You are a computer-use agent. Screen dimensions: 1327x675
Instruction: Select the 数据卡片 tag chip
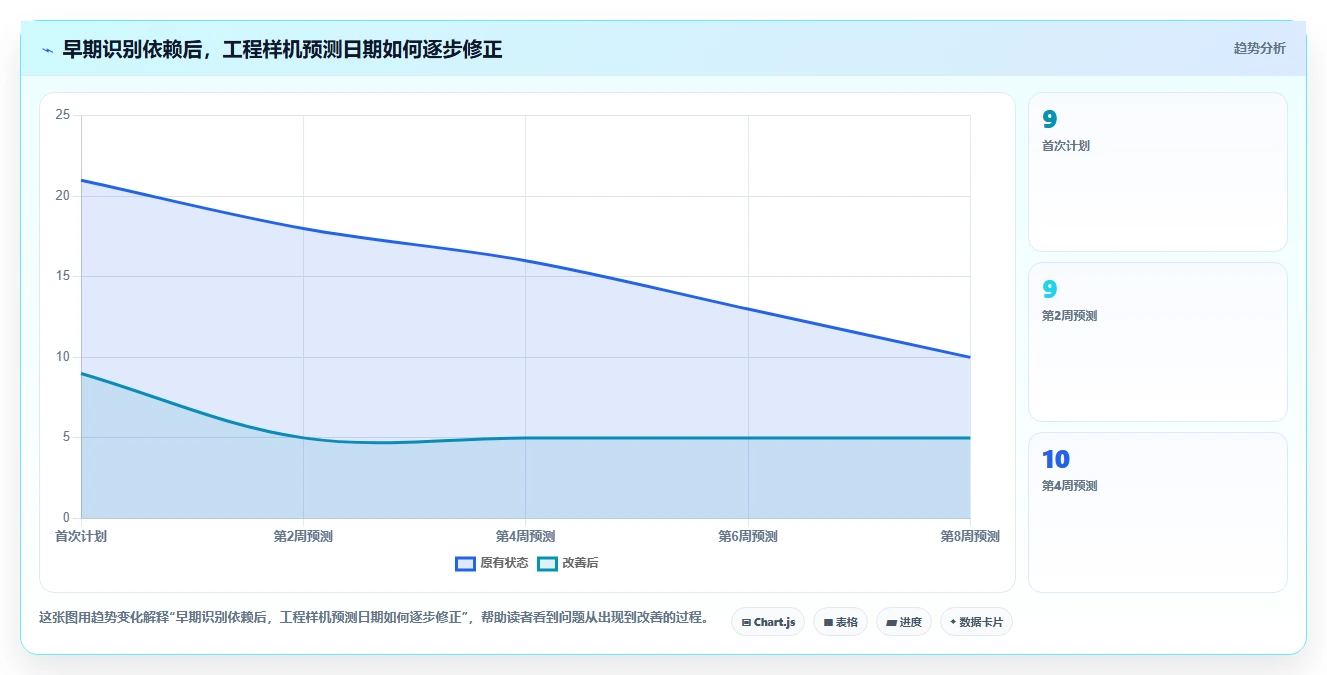pos(976,622)
